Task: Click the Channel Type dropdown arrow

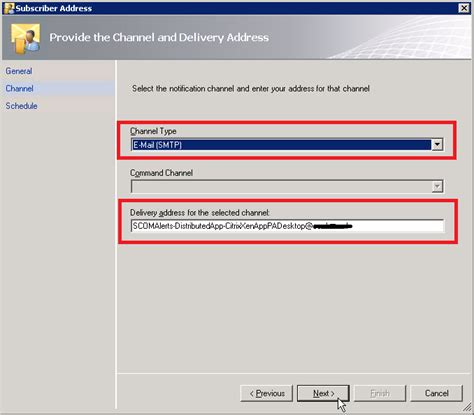Action: click(437, 145)
